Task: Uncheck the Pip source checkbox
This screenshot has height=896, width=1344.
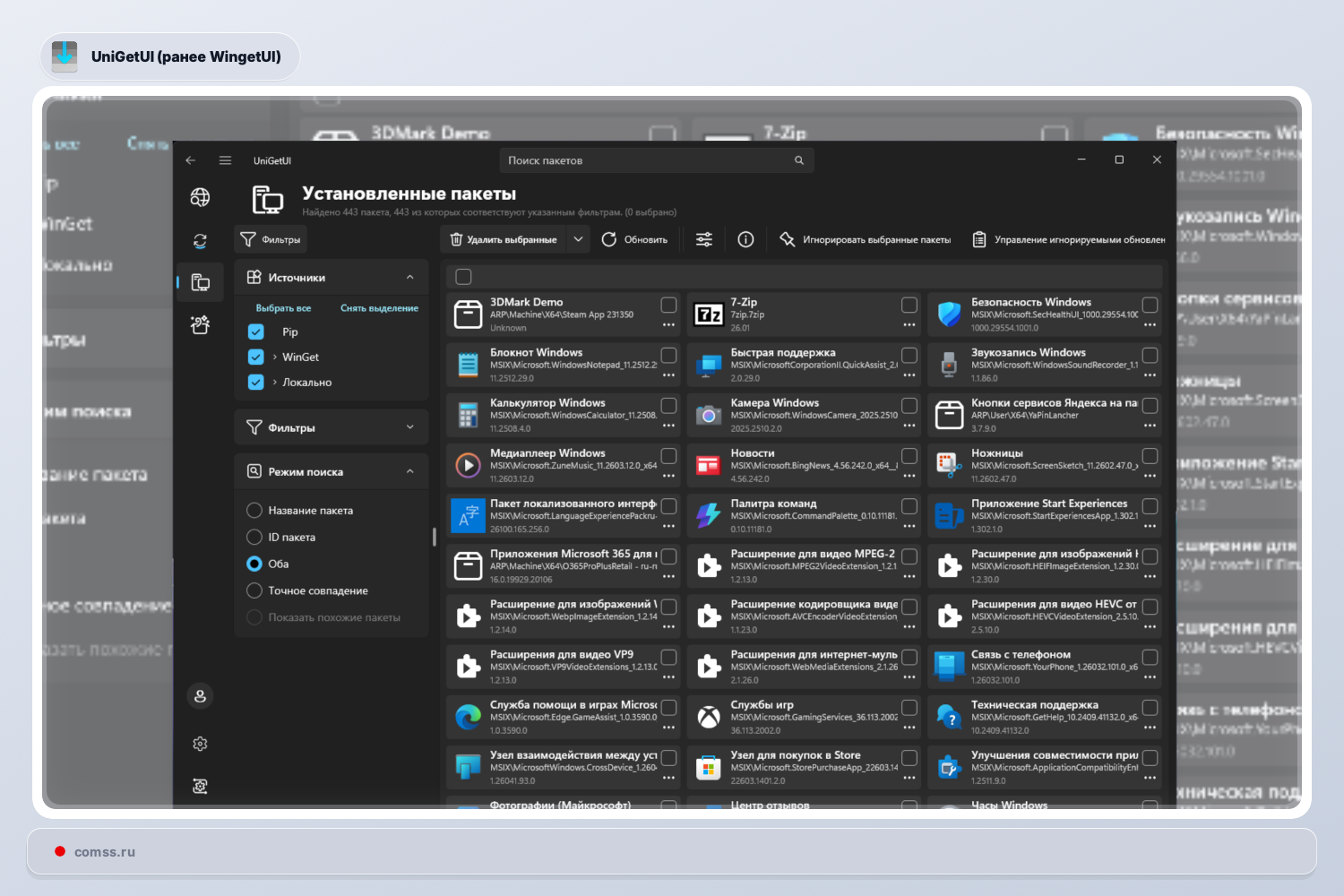Action: click(255, 332)
